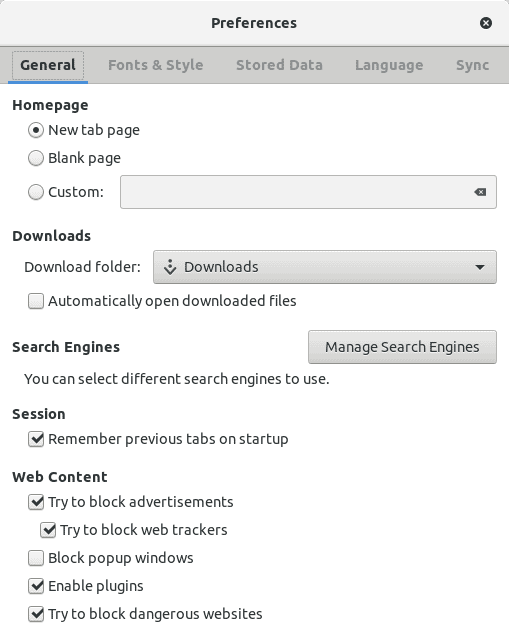Click the Manage Search Engines button
The width and height of the screenshot is (509, 644).
(402, 347)
